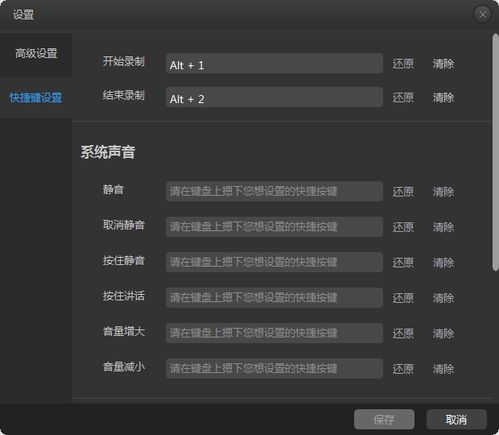The height and width of the screenshot is (435, 499).
Task: Clear the 开始录制 shortcut with 清除
Action: 443,64
